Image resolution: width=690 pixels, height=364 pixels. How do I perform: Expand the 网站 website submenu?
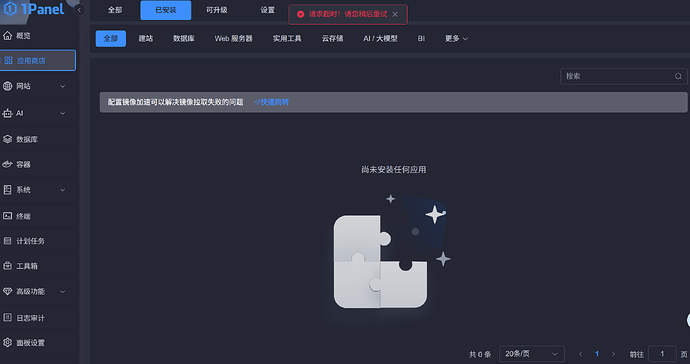click(x=62, y=86)
